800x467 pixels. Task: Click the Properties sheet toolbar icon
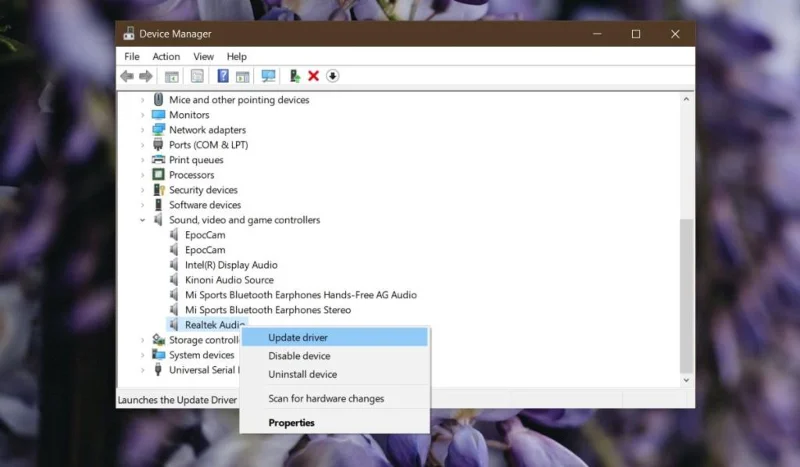tap(197, 77)
